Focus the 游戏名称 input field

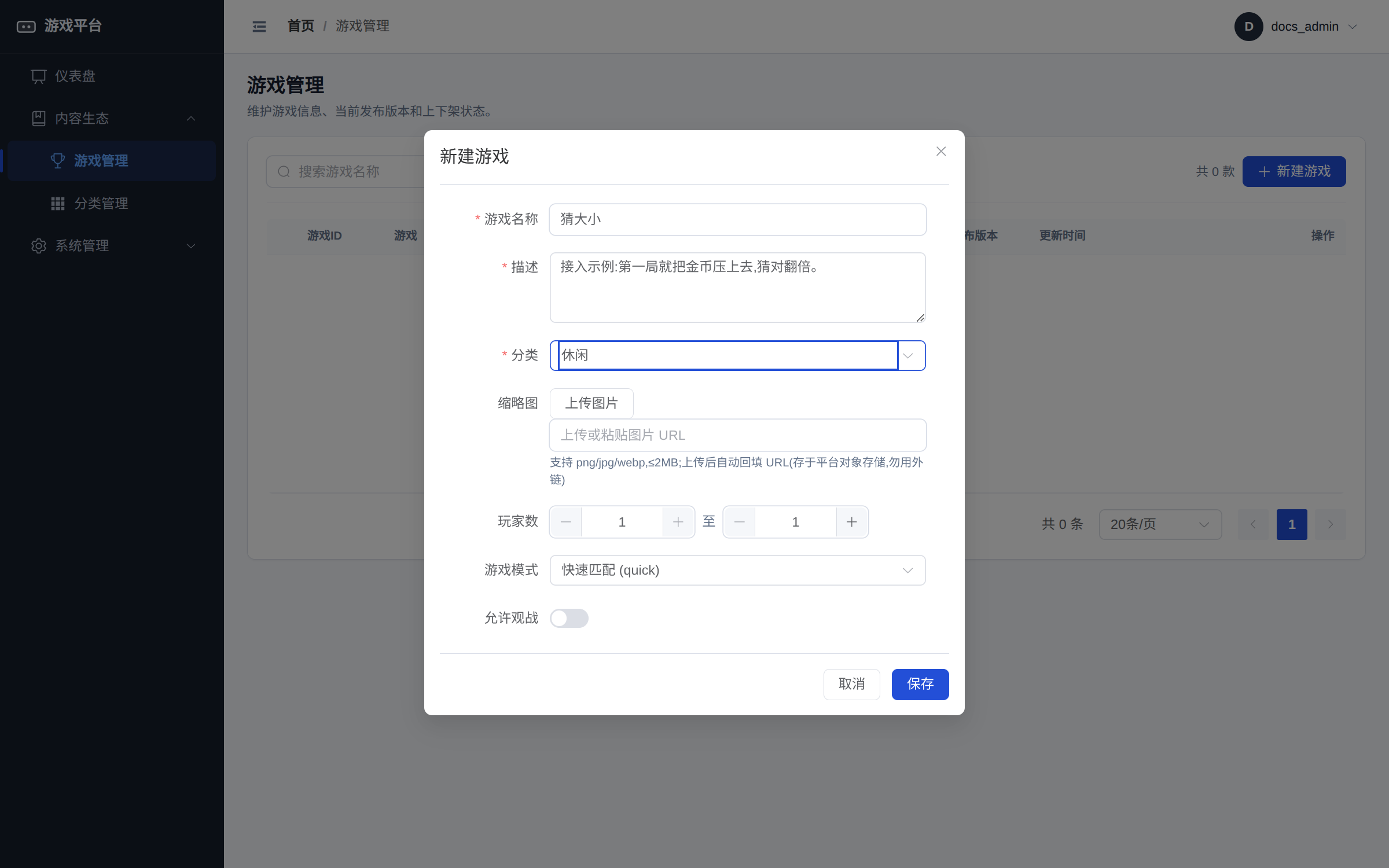pos(737,220)
